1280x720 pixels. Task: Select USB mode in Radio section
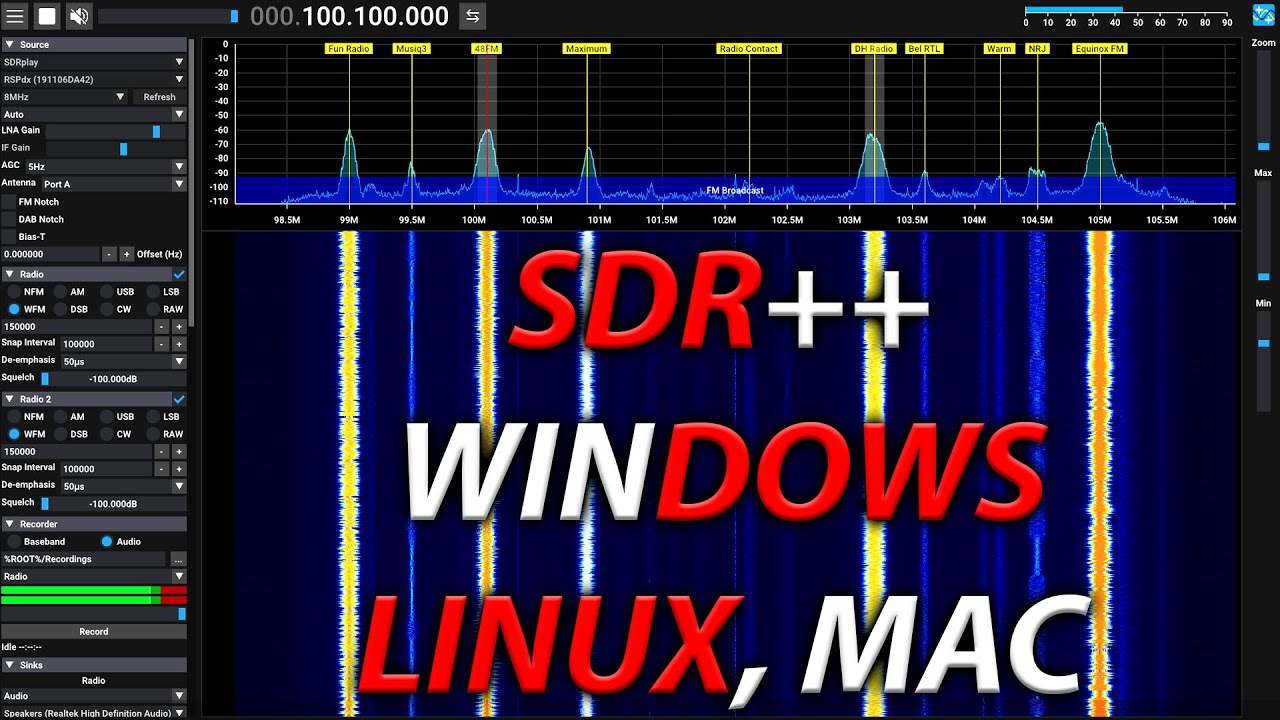click(x=108, y=292)
